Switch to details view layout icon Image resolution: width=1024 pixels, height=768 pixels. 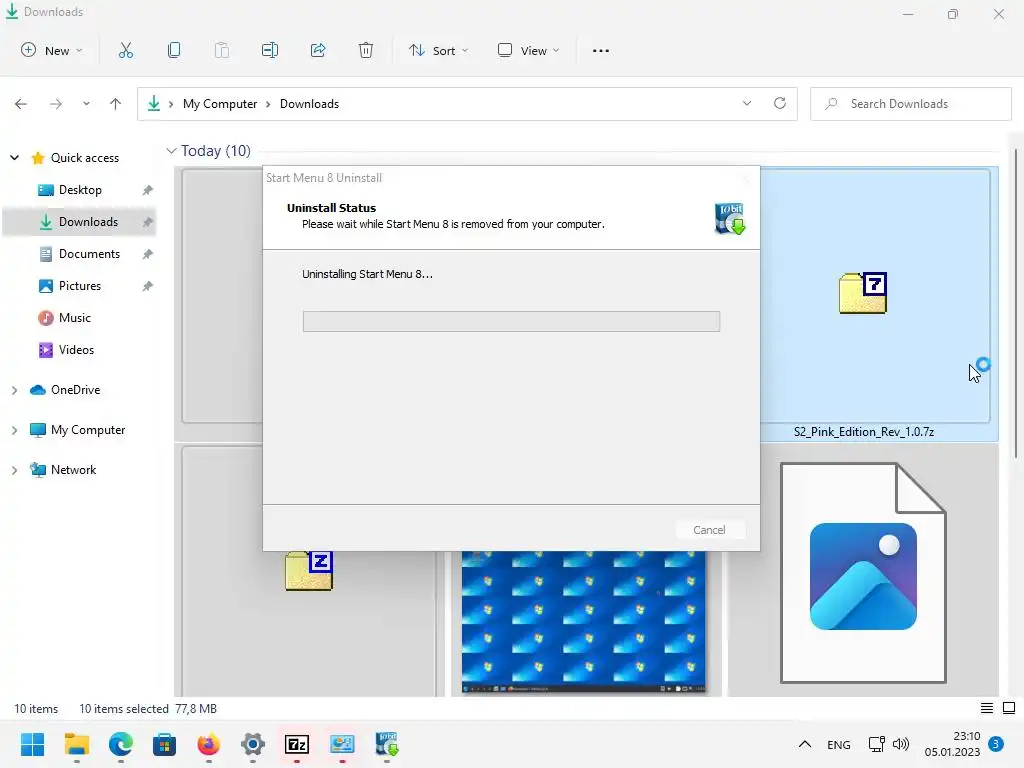pyautogui.click(x=987, y=708)
